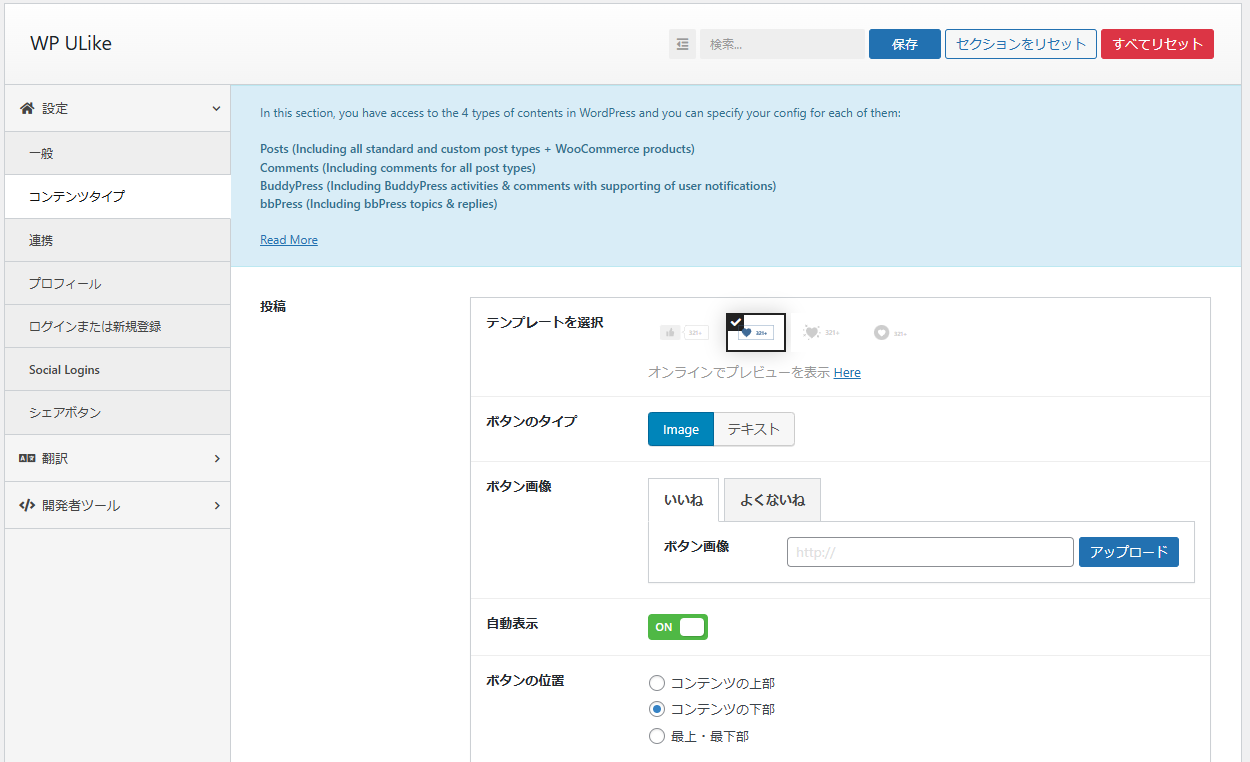Select the thumbs-up like template

click(x=684, y=332)
